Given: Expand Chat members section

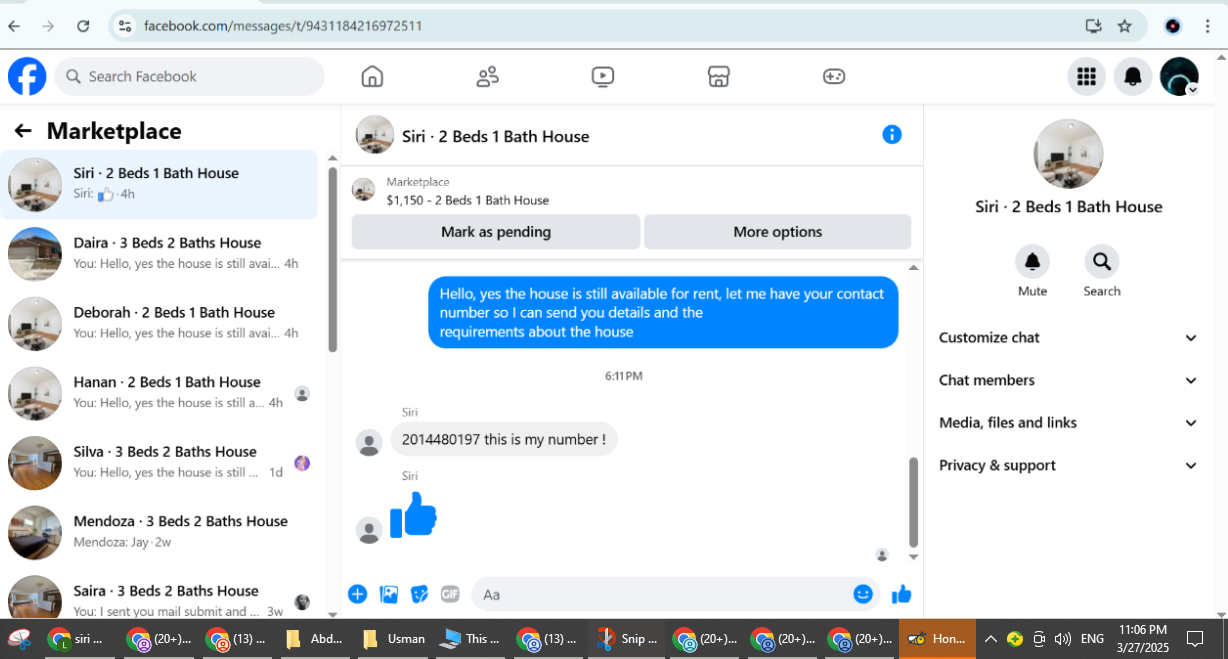Looking at the screenshot, I should tap(1068, 380).
